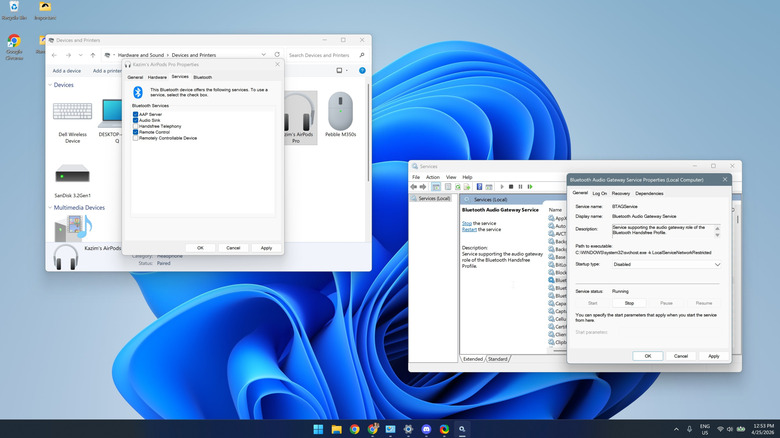Uncheck the Remote Control checkbox
This screenshot has width=780, height=438.
pyautogui.click(x=135, y=132)
